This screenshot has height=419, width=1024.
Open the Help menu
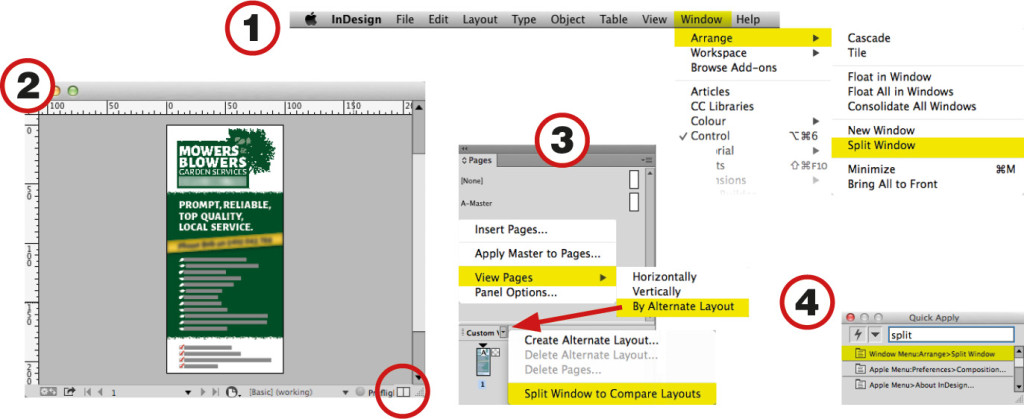(748, 20)
